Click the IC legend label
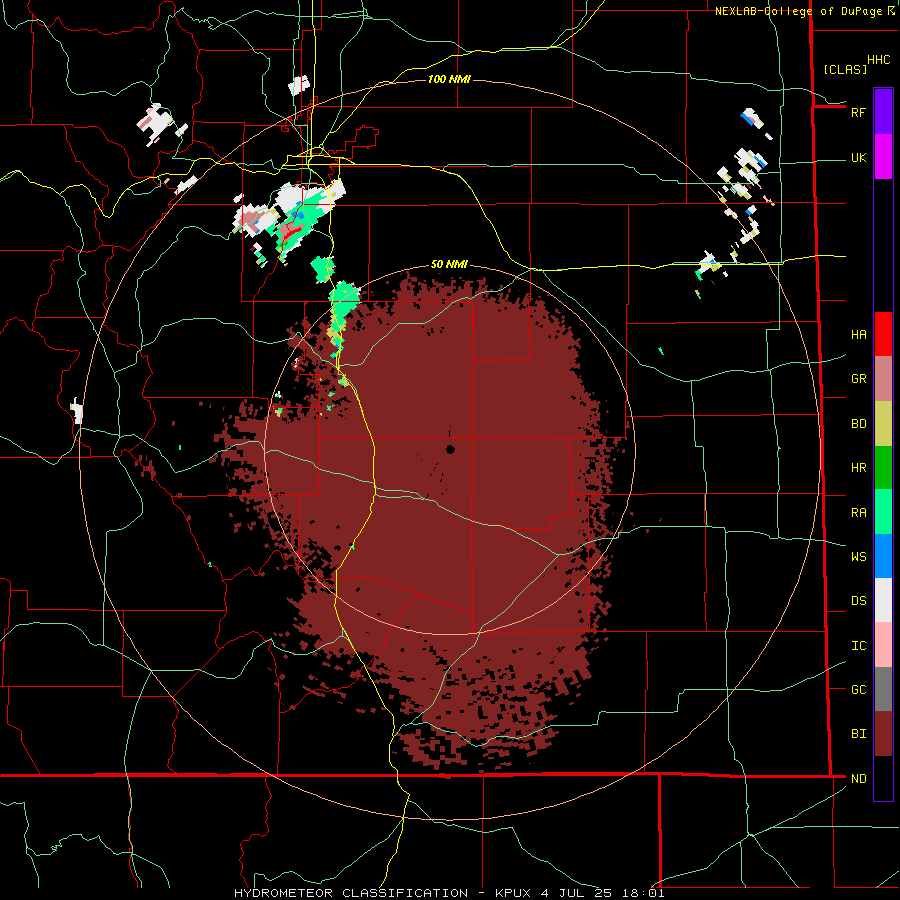 tap(858, 646)
